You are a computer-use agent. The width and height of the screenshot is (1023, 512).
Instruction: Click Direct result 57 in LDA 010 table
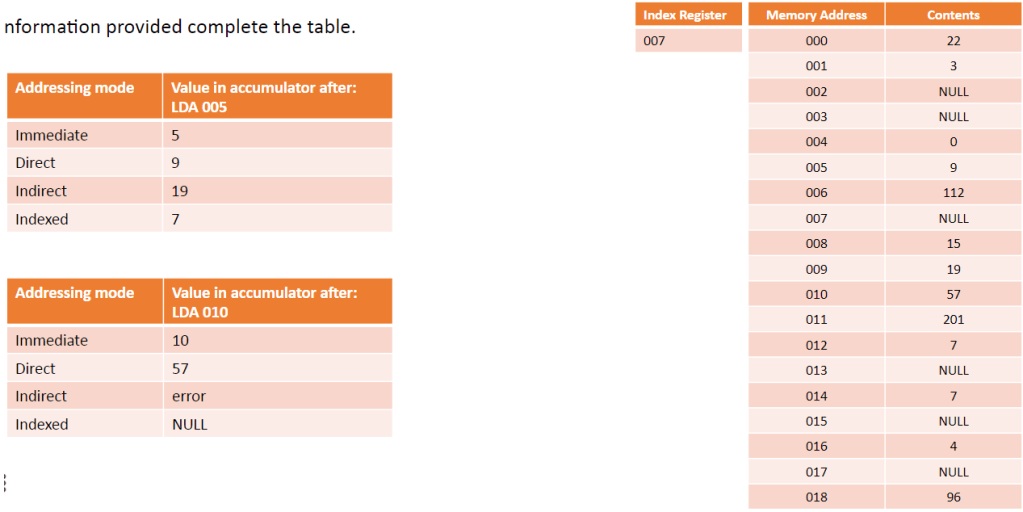tap(277, 368)
